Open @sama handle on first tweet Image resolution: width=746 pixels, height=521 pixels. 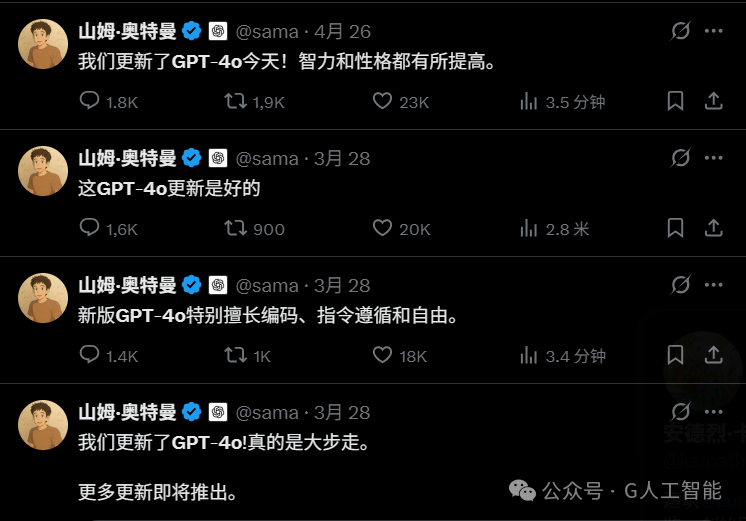267,32
